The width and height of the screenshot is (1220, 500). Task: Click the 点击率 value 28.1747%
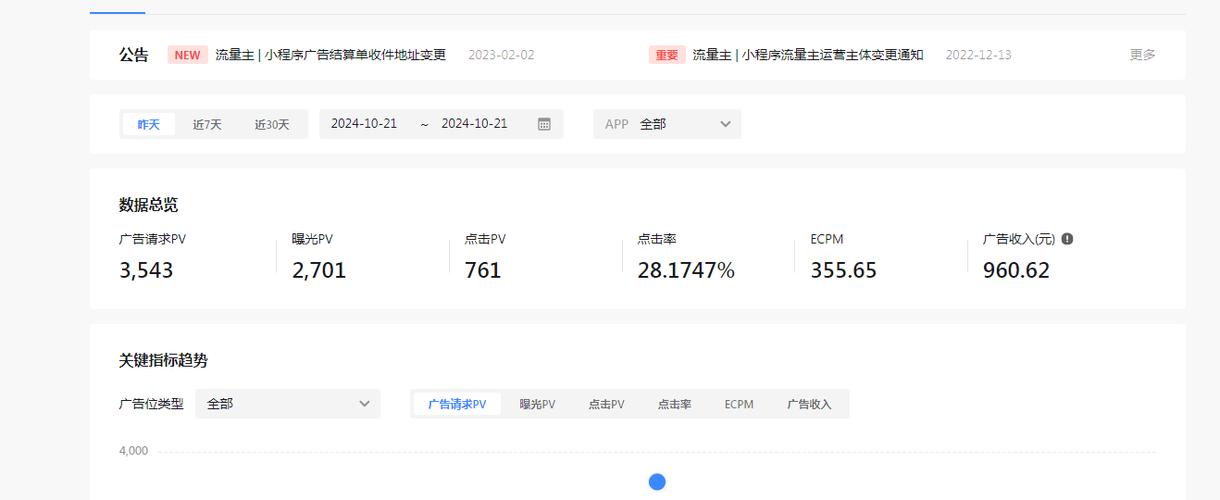click(686, 271)
